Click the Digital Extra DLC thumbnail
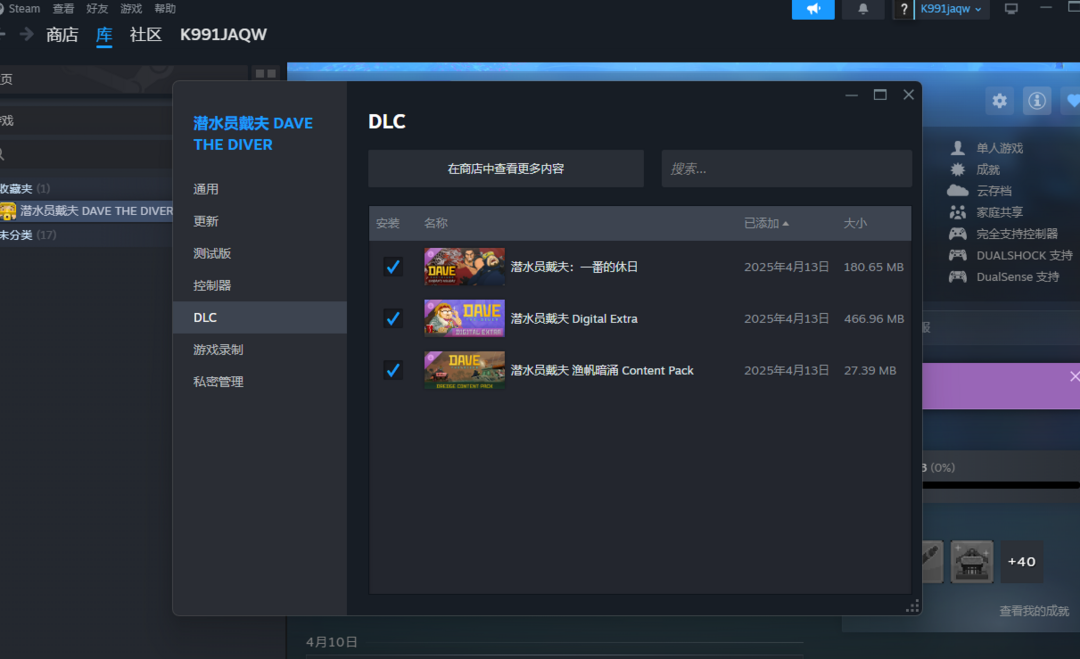This screenshot has height=659, width=1080. pos(464,318)
